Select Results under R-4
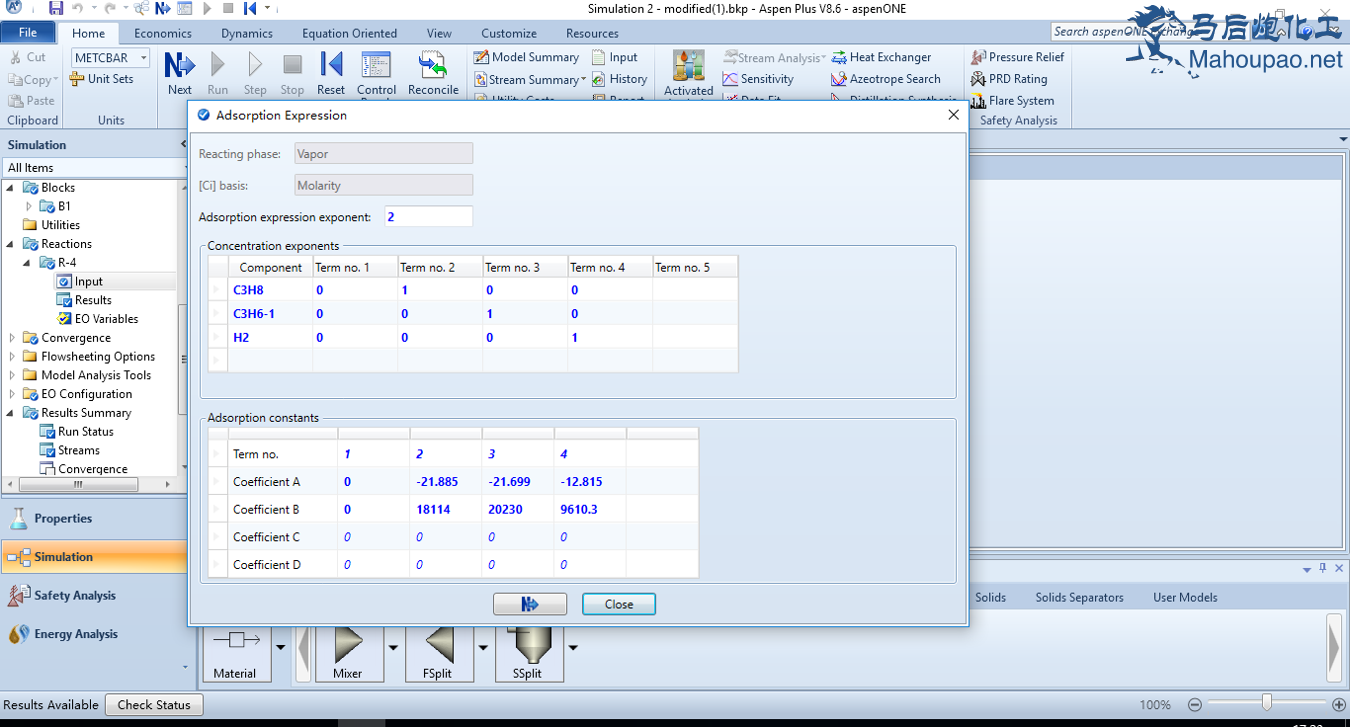Image resolution: width=1350 pixels, height=727 pixels. [x=93, y=300]
